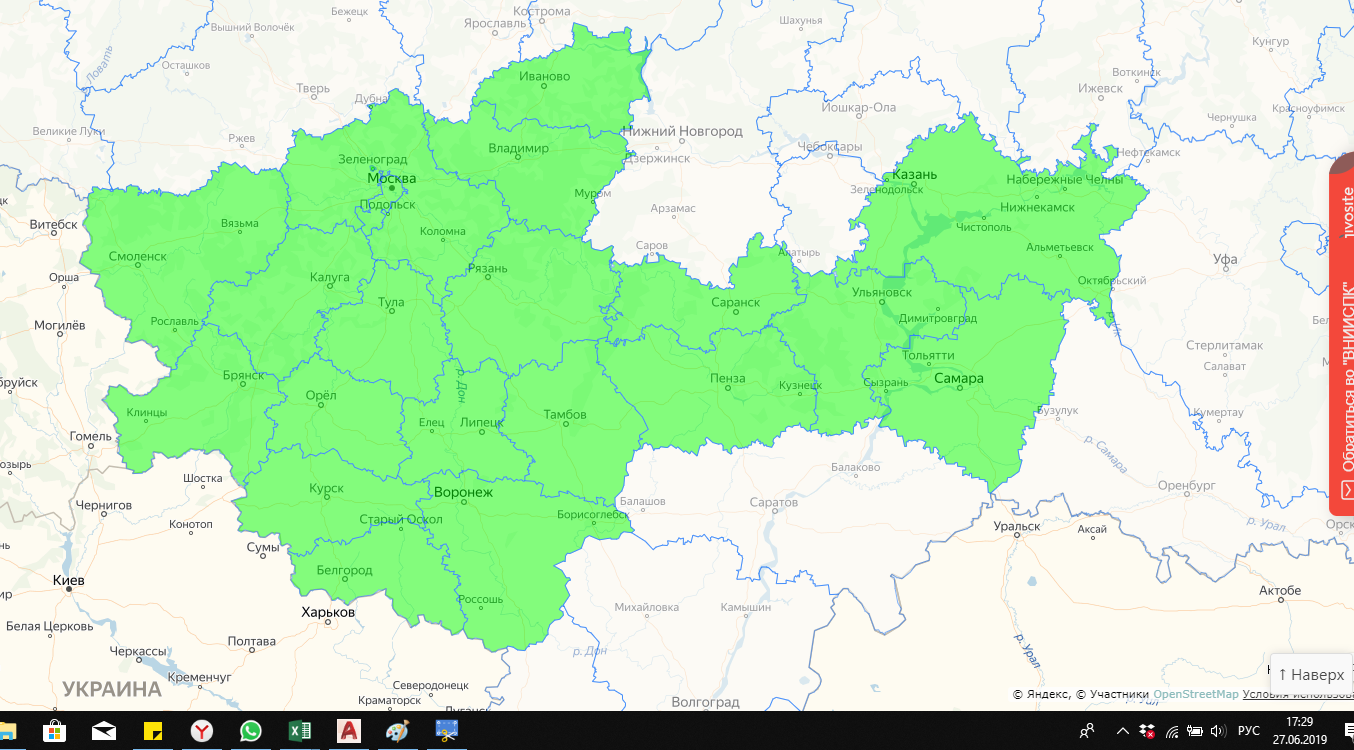Screen dimensions: 1354x750
Task: Switch the РУС input language indicator
Action: point(1249,731)
